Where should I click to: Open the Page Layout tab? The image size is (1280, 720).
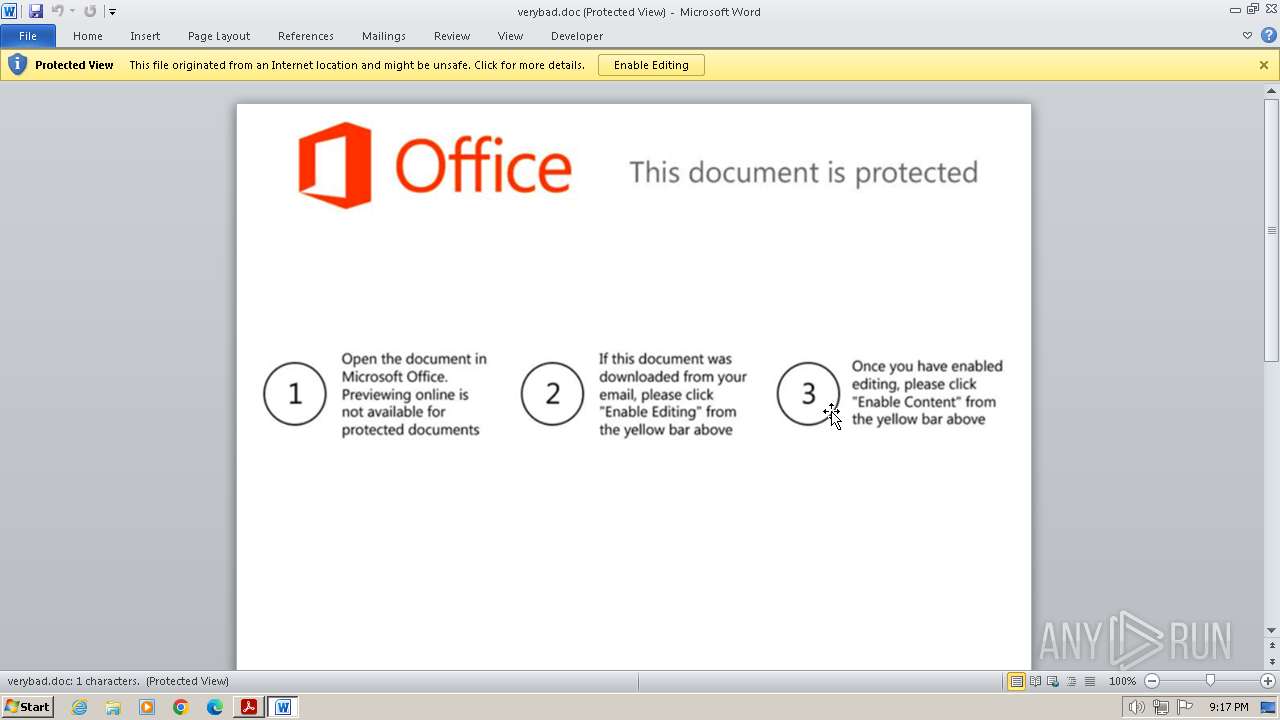pyautogui.click(x=219, y=36)
